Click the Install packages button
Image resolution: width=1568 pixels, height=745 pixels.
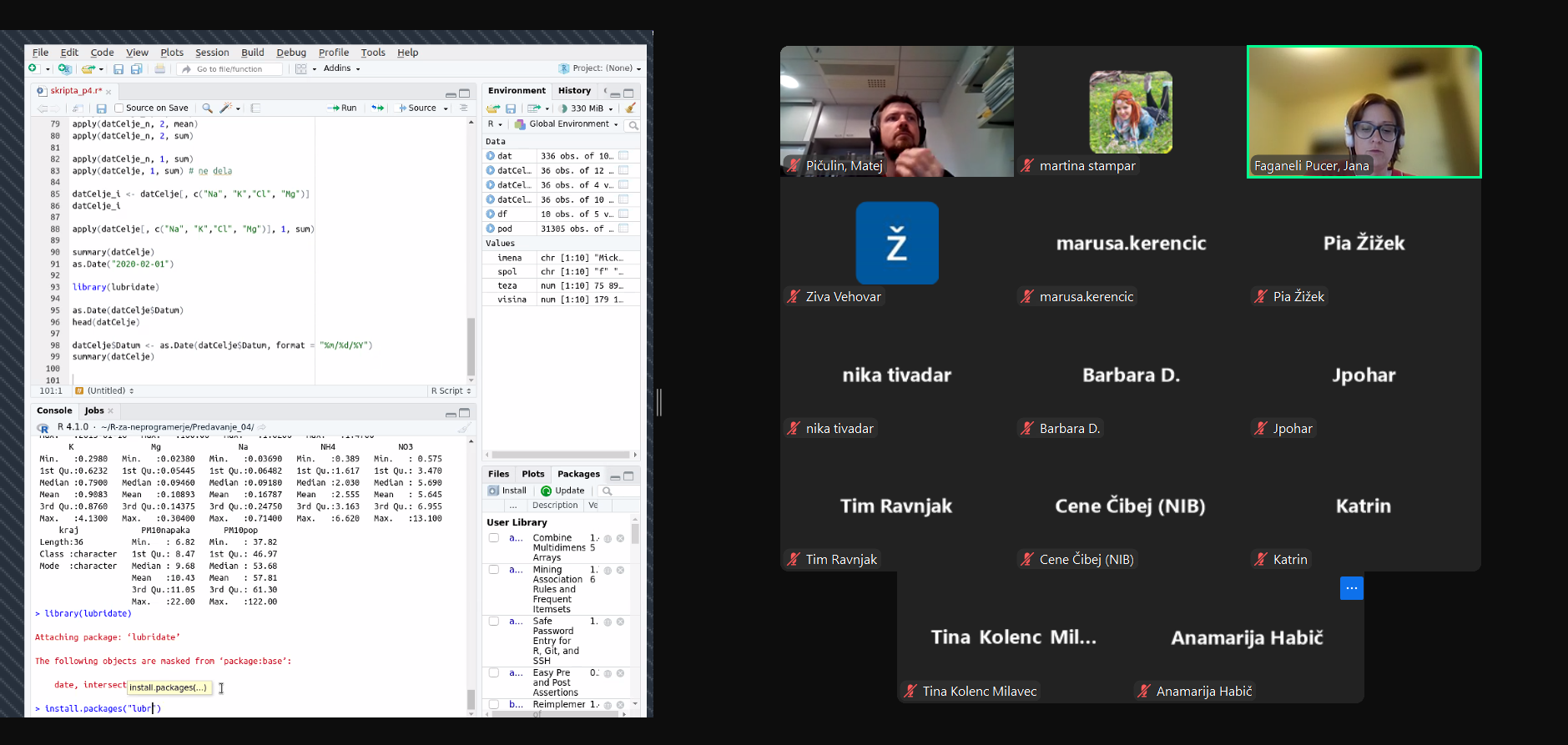pyautogui.click(x=507, y=491)
